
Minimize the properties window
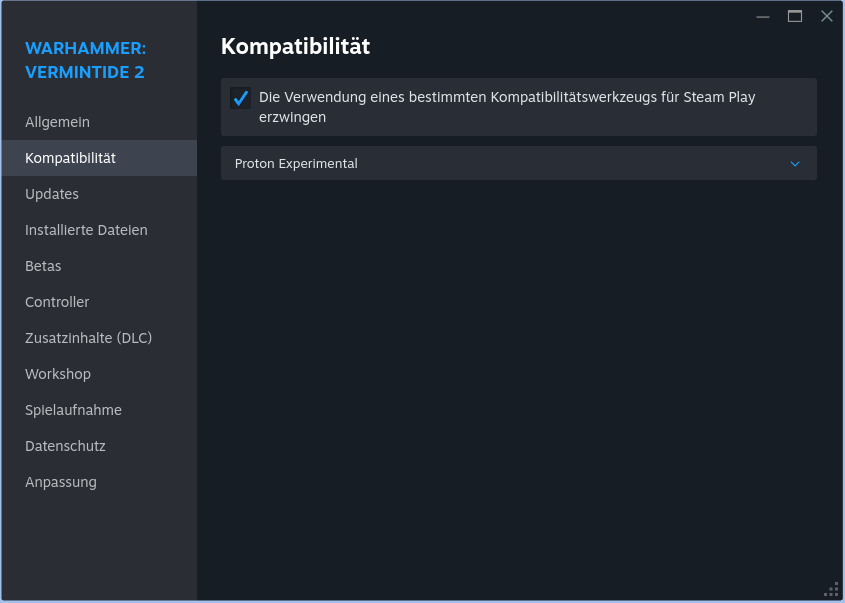tap(763, 16)
